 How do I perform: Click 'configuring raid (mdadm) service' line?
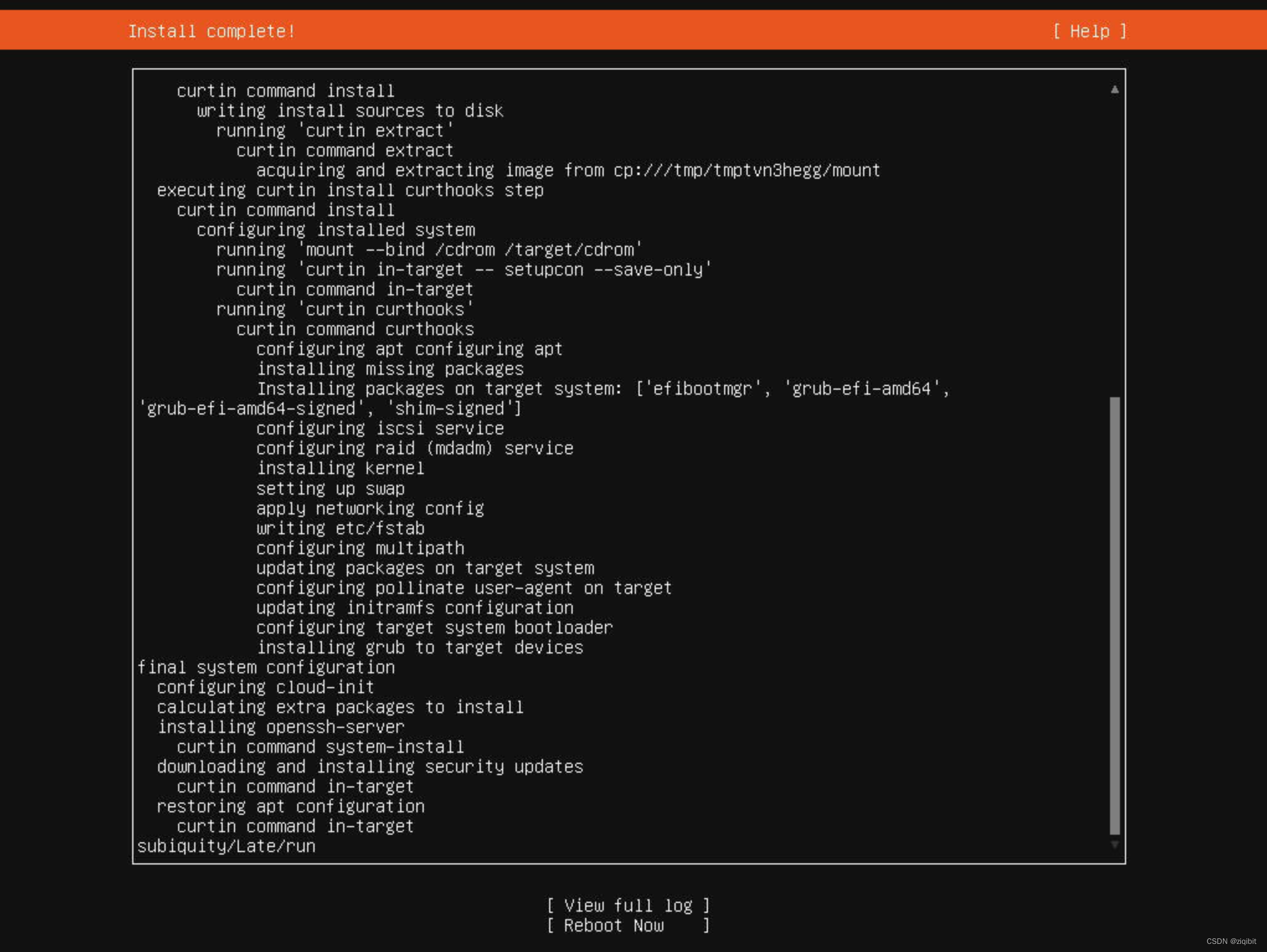click(415, 448)
